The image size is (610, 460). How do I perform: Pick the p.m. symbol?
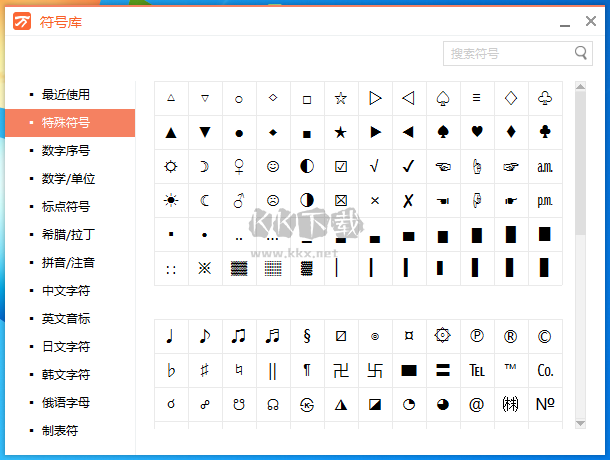[x=545, y=200]
